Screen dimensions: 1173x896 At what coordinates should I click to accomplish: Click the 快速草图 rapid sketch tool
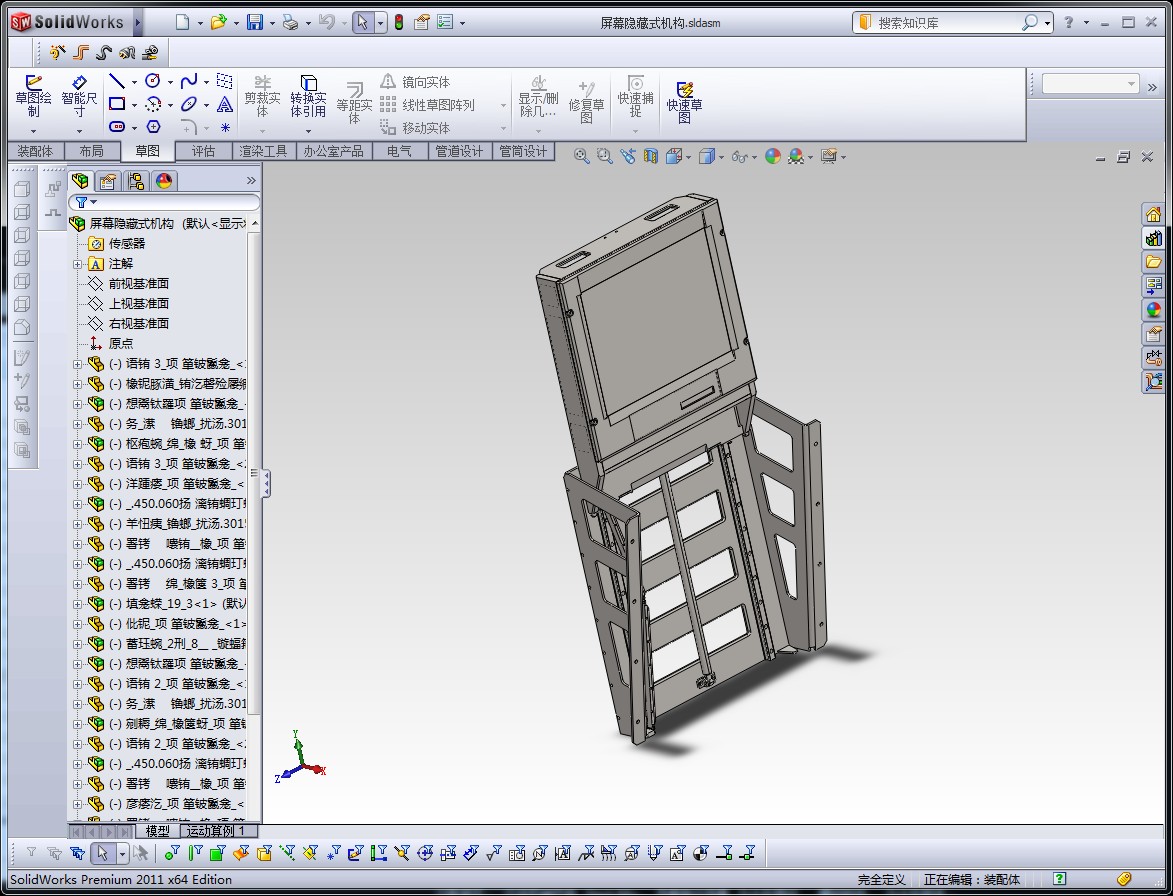pyautogui.click(x=684, y=101)
